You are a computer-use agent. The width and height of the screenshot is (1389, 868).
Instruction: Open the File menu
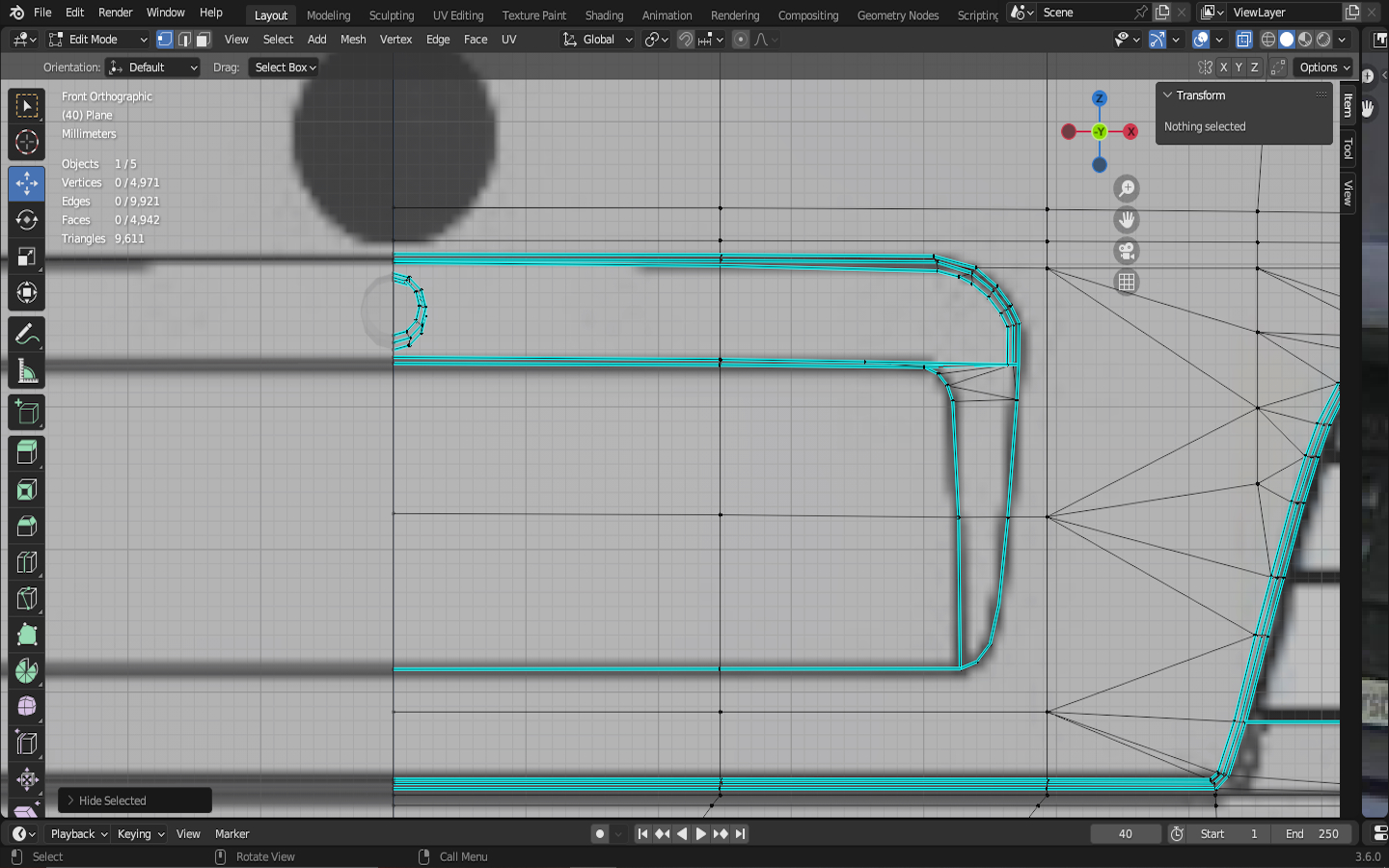tap(42, 13)
